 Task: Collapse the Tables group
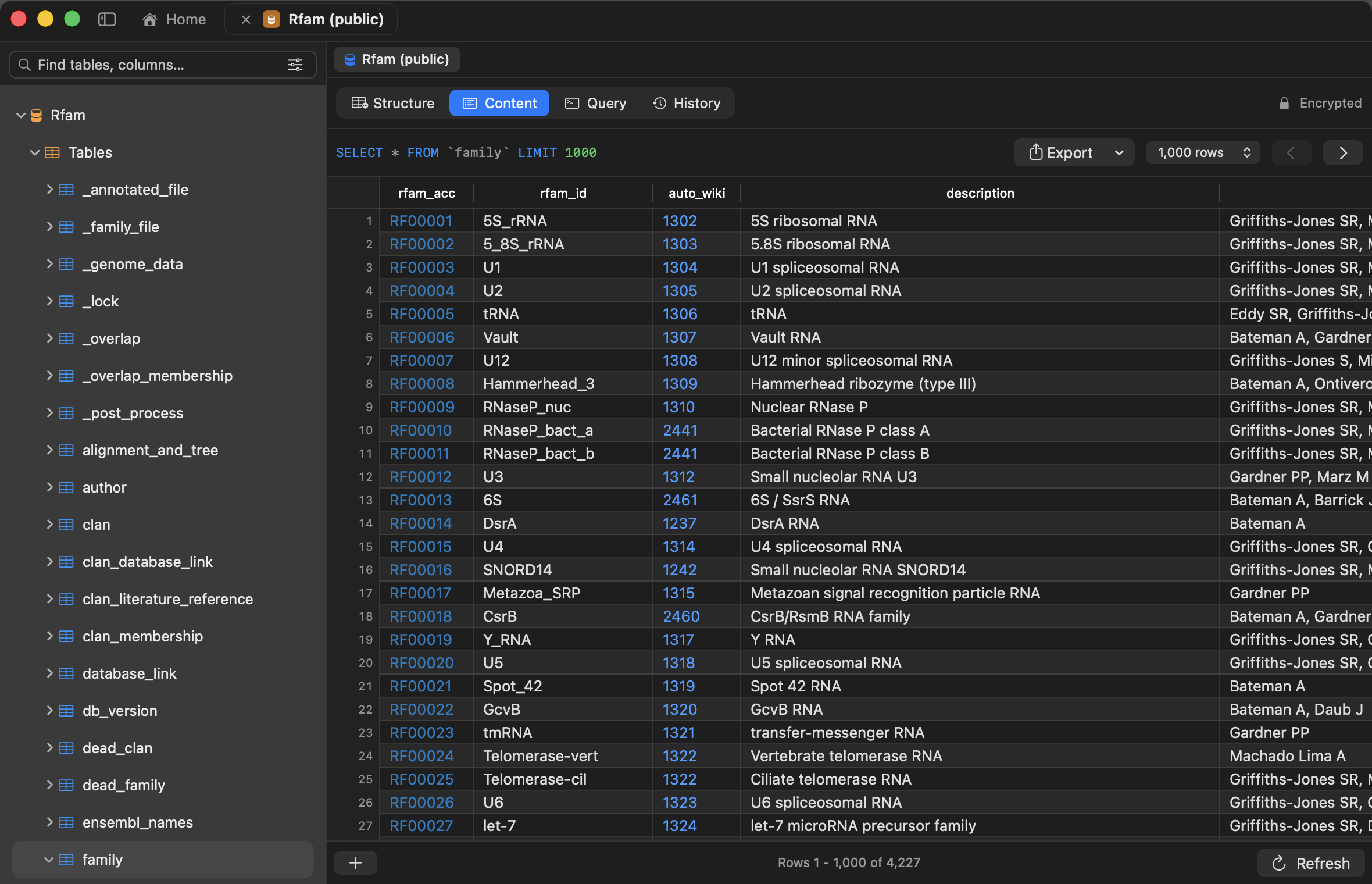(x=35, y=152)
